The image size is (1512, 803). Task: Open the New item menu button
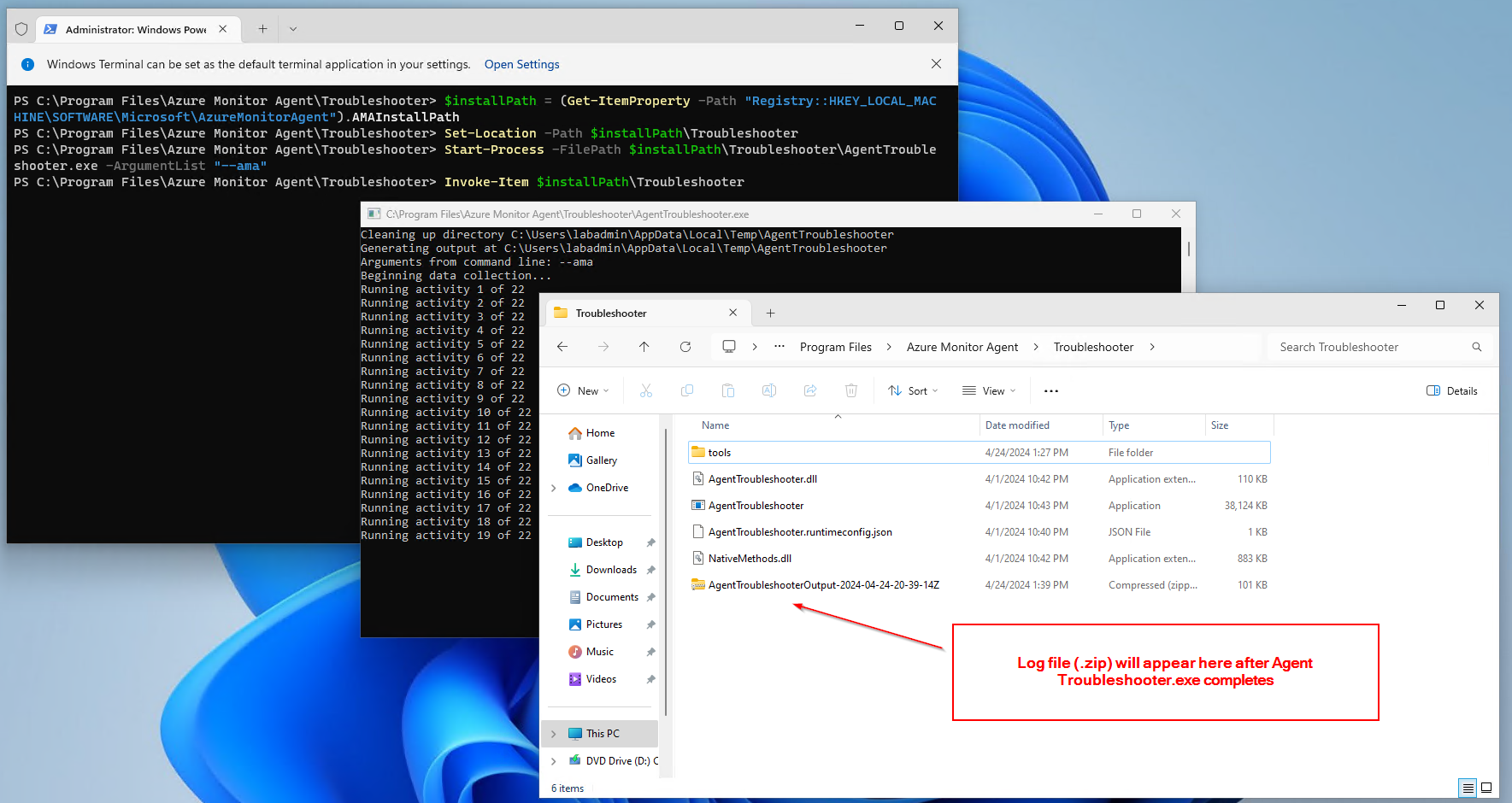583,391
